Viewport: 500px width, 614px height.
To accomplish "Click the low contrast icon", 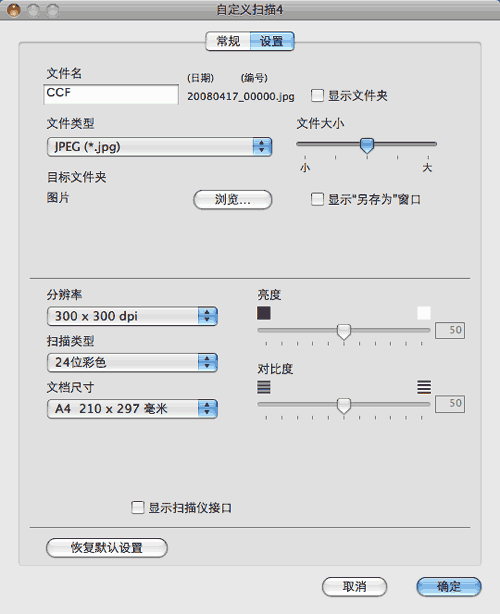I will click(x=264, y=387).
